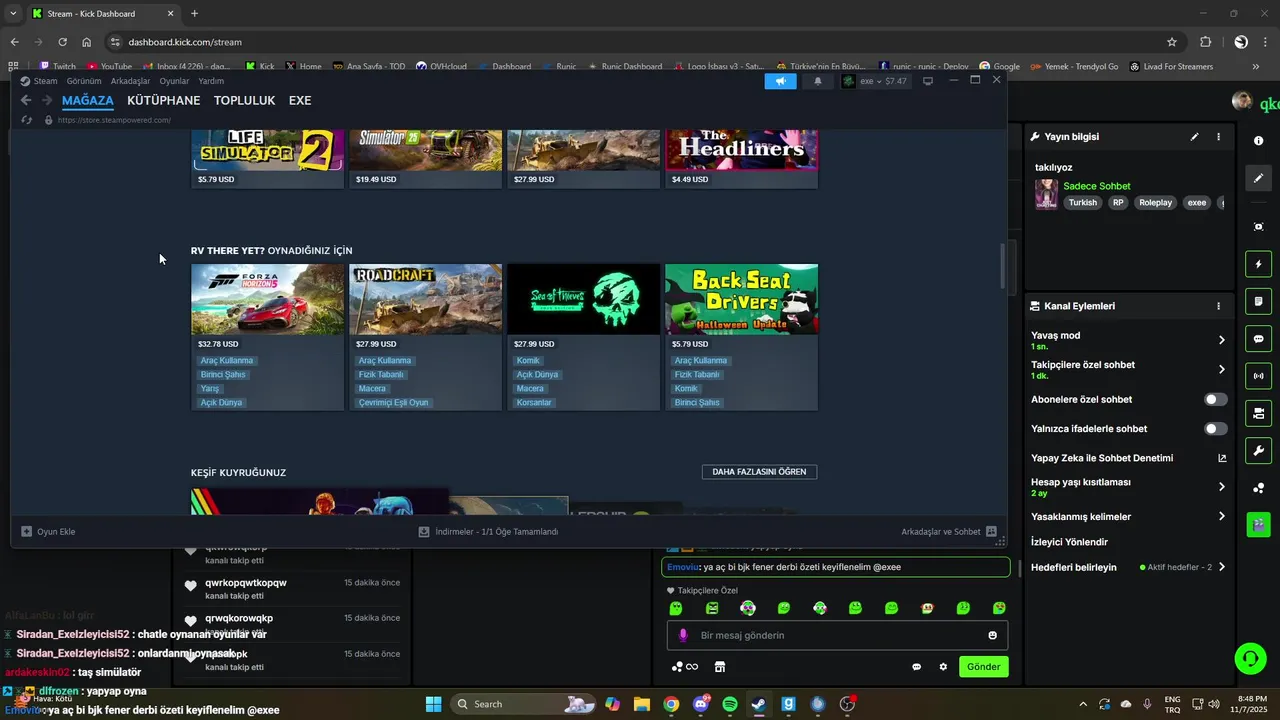The height and width of the screenshot is (720, 1280).
Task: Open Görünüm menu in Steam
Action: tap(84, 81)
